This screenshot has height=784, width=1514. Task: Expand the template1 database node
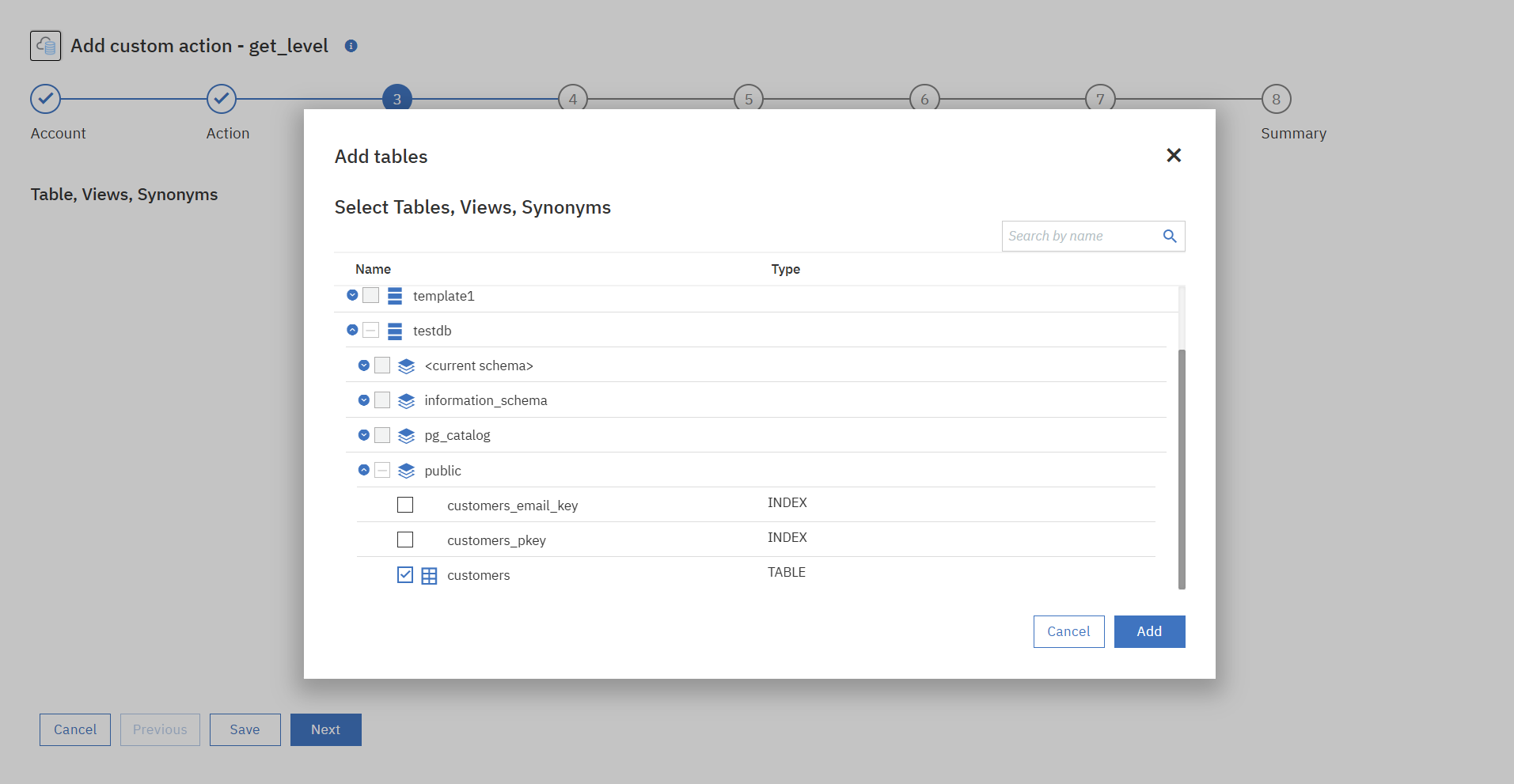coord(352,295)
